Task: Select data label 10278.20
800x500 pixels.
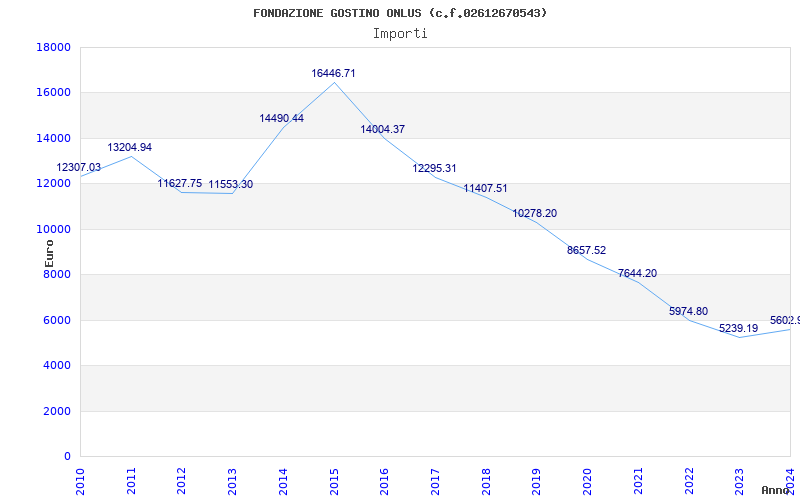Action: (x=535, y=214)
